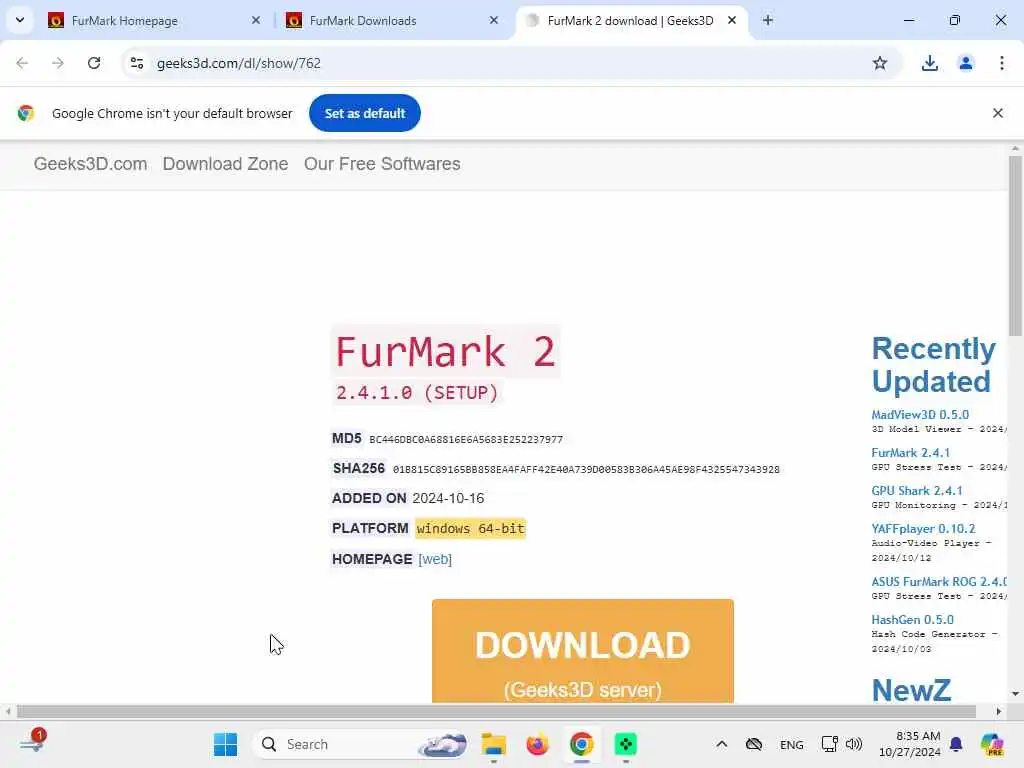Open the Geeks3D.com nav link

(x=90, y=164)
